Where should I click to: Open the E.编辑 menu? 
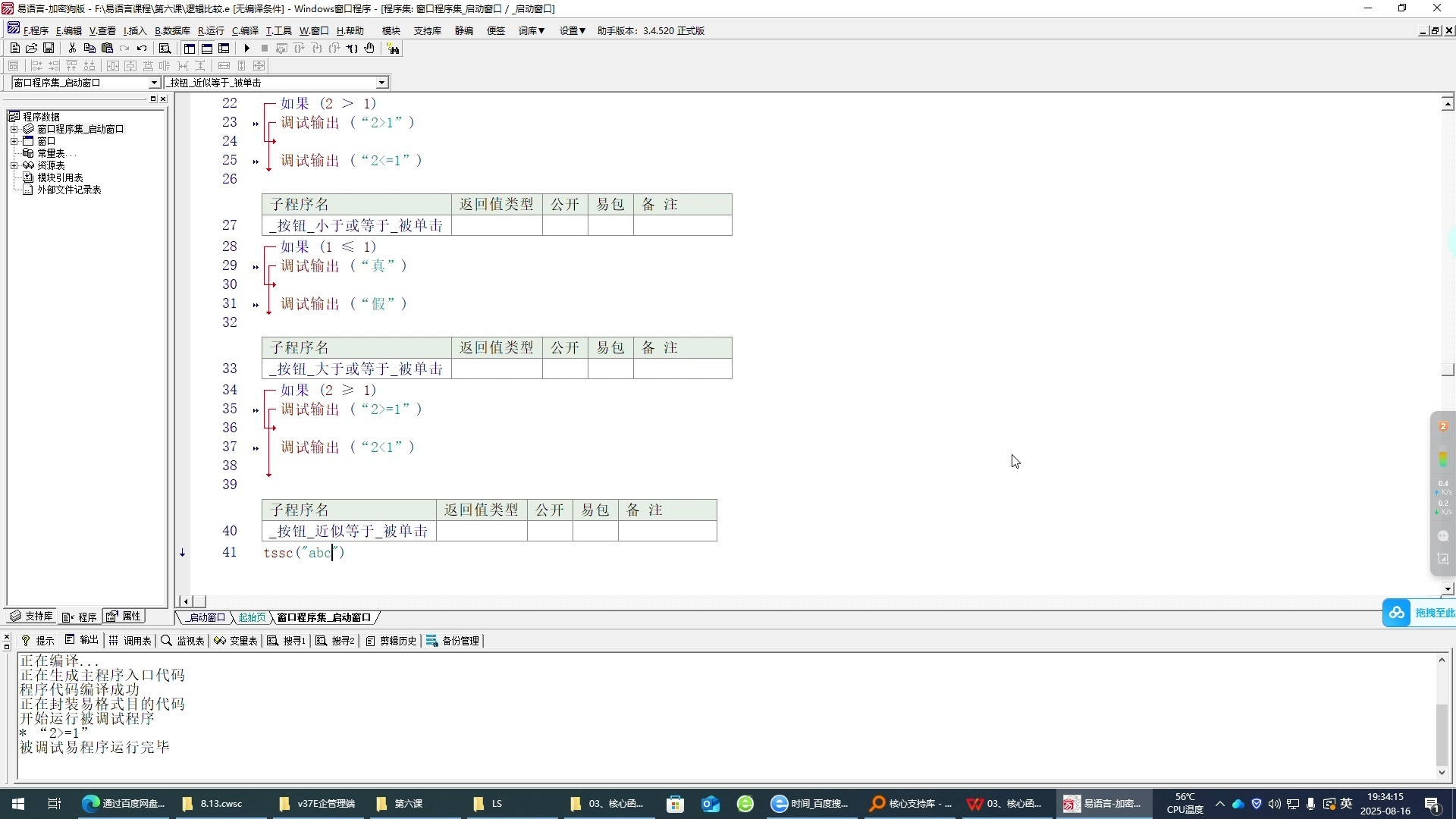pos(69,30)
